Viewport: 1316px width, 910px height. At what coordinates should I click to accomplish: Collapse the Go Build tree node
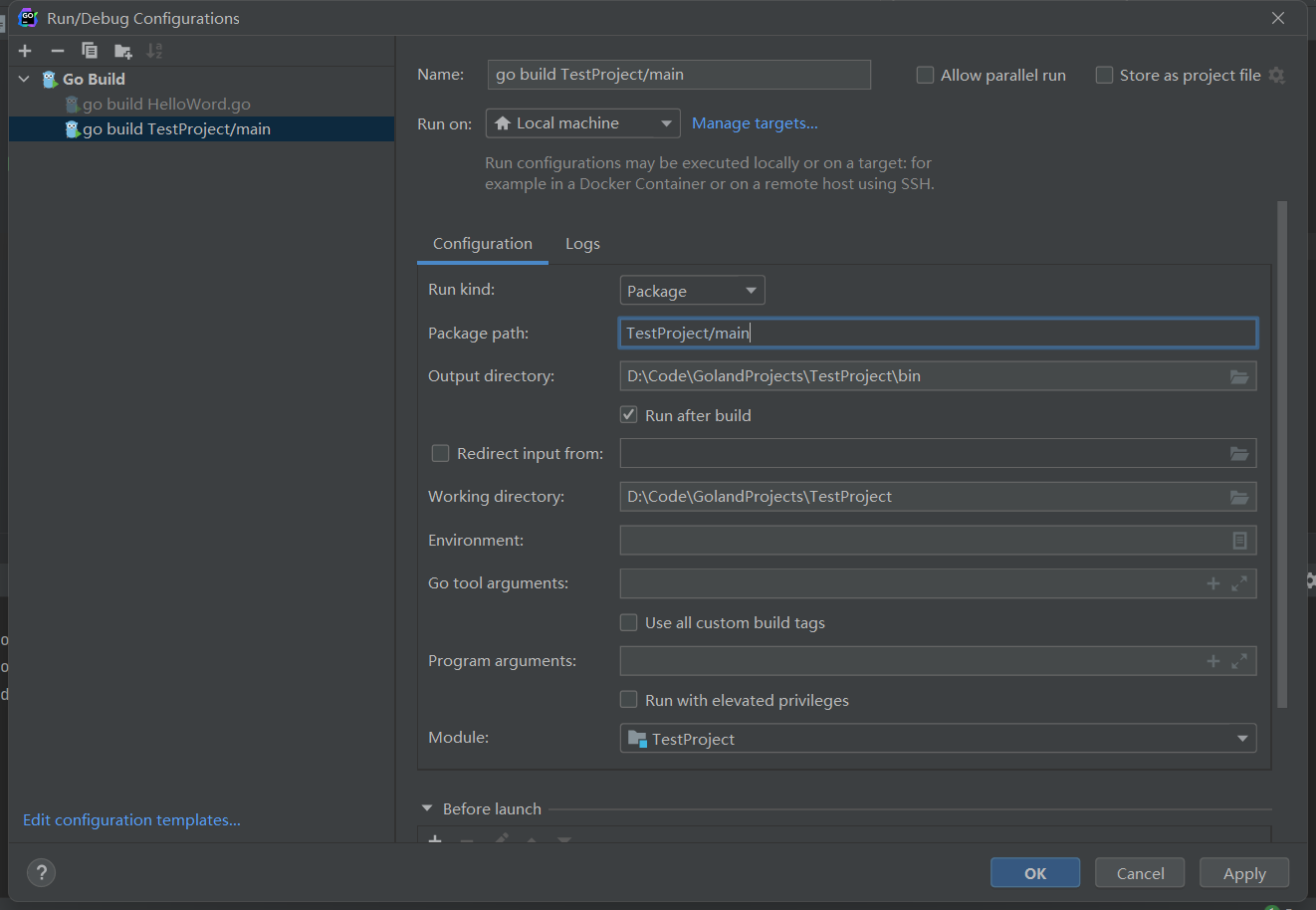pyautogui.click(x=24, y=79)
